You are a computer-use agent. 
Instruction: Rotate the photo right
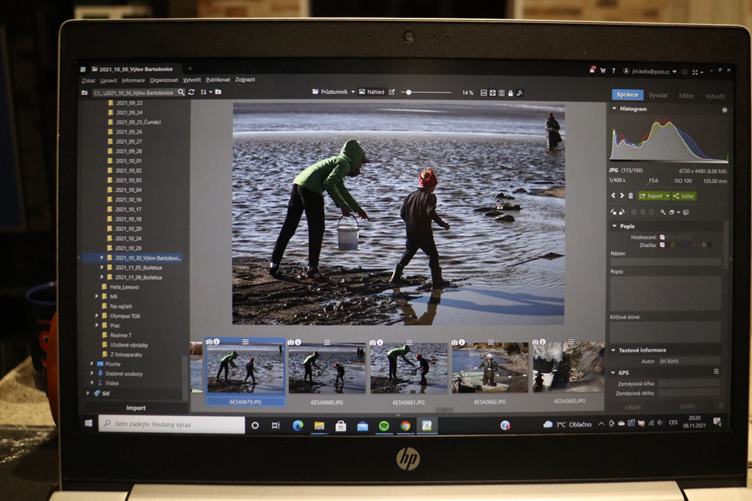622,212
